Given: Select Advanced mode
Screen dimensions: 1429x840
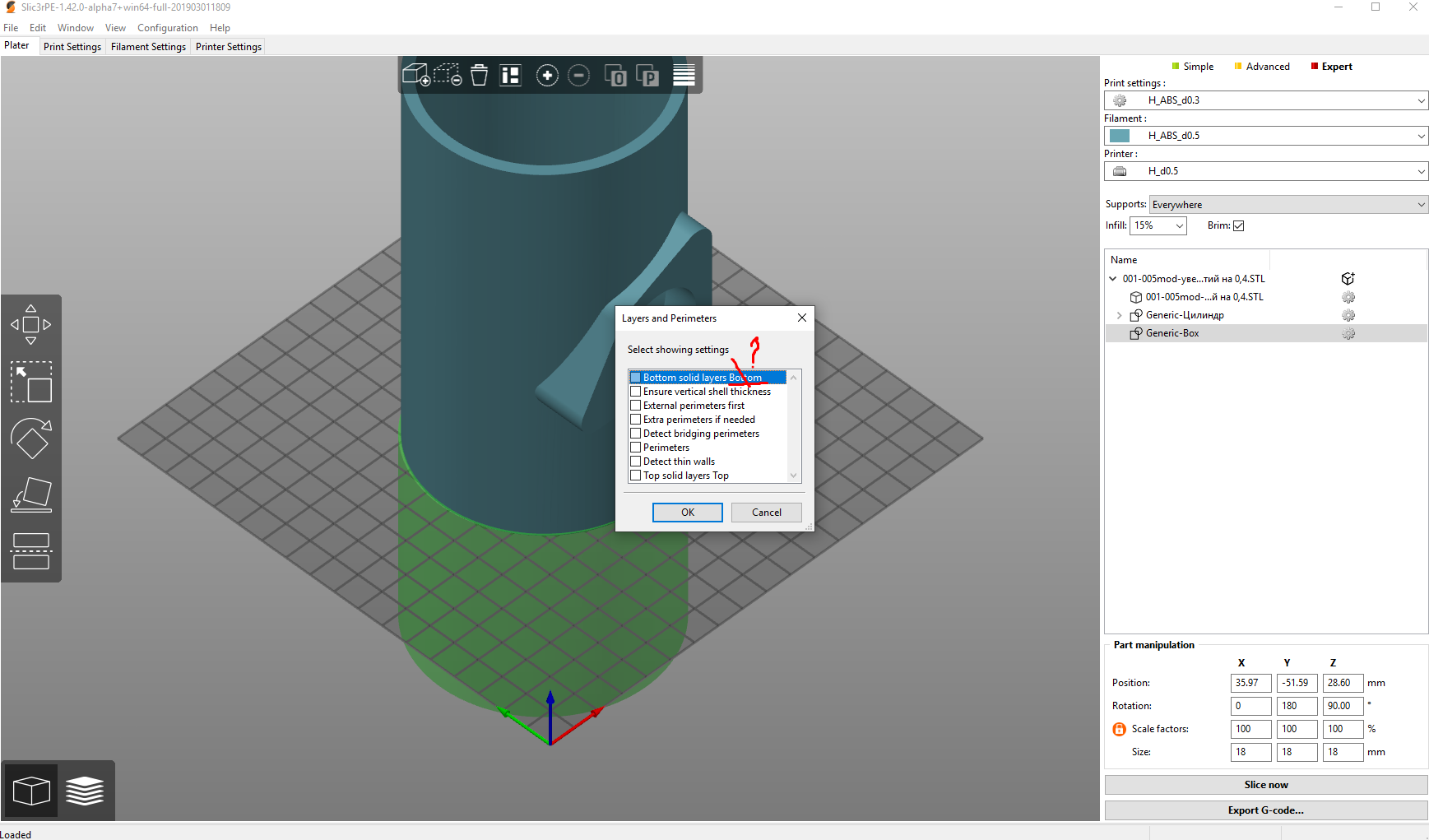Looking at the screenshot, I should click(1262, 67).
